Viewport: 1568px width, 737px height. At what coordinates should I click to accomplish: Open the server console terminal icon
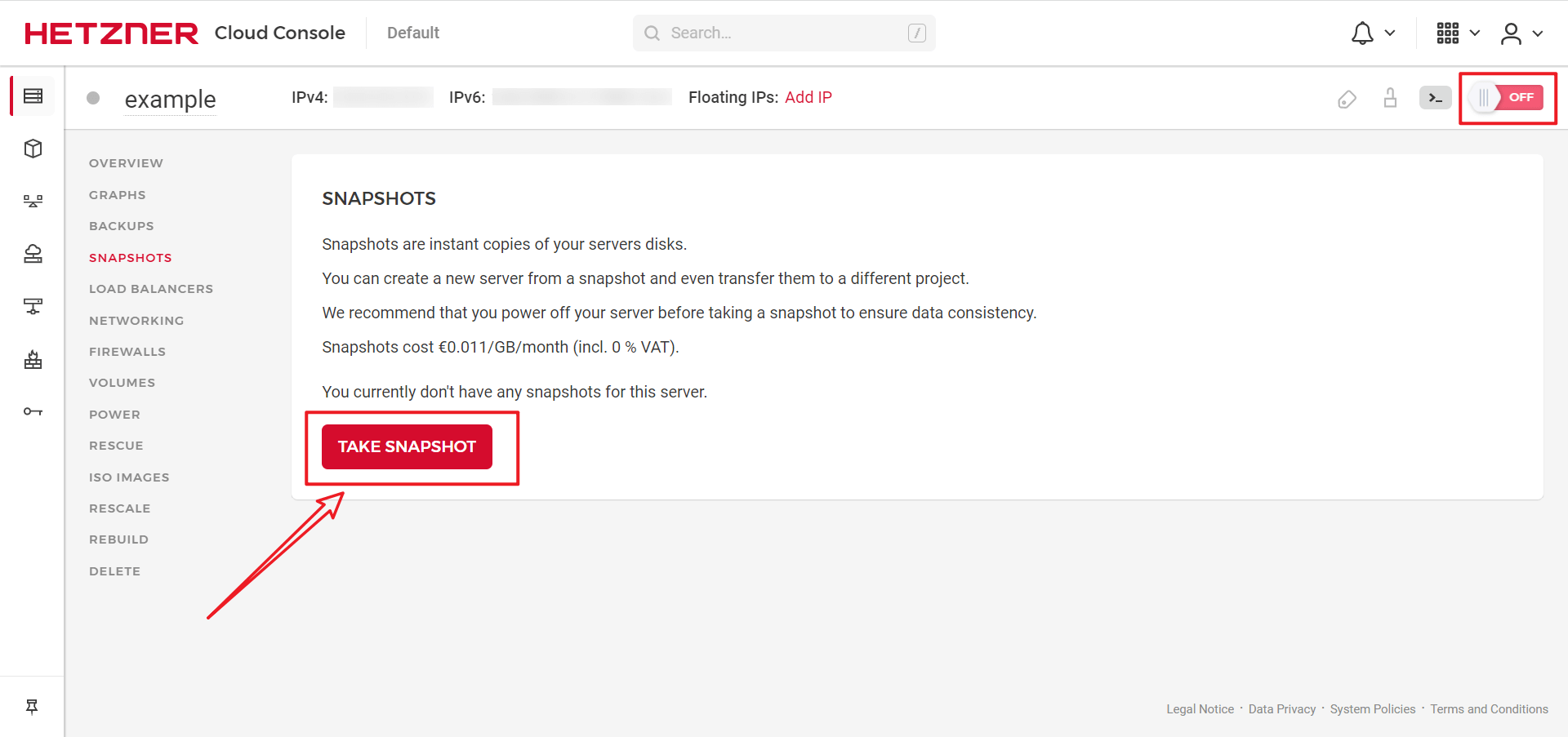point(1435,98)
